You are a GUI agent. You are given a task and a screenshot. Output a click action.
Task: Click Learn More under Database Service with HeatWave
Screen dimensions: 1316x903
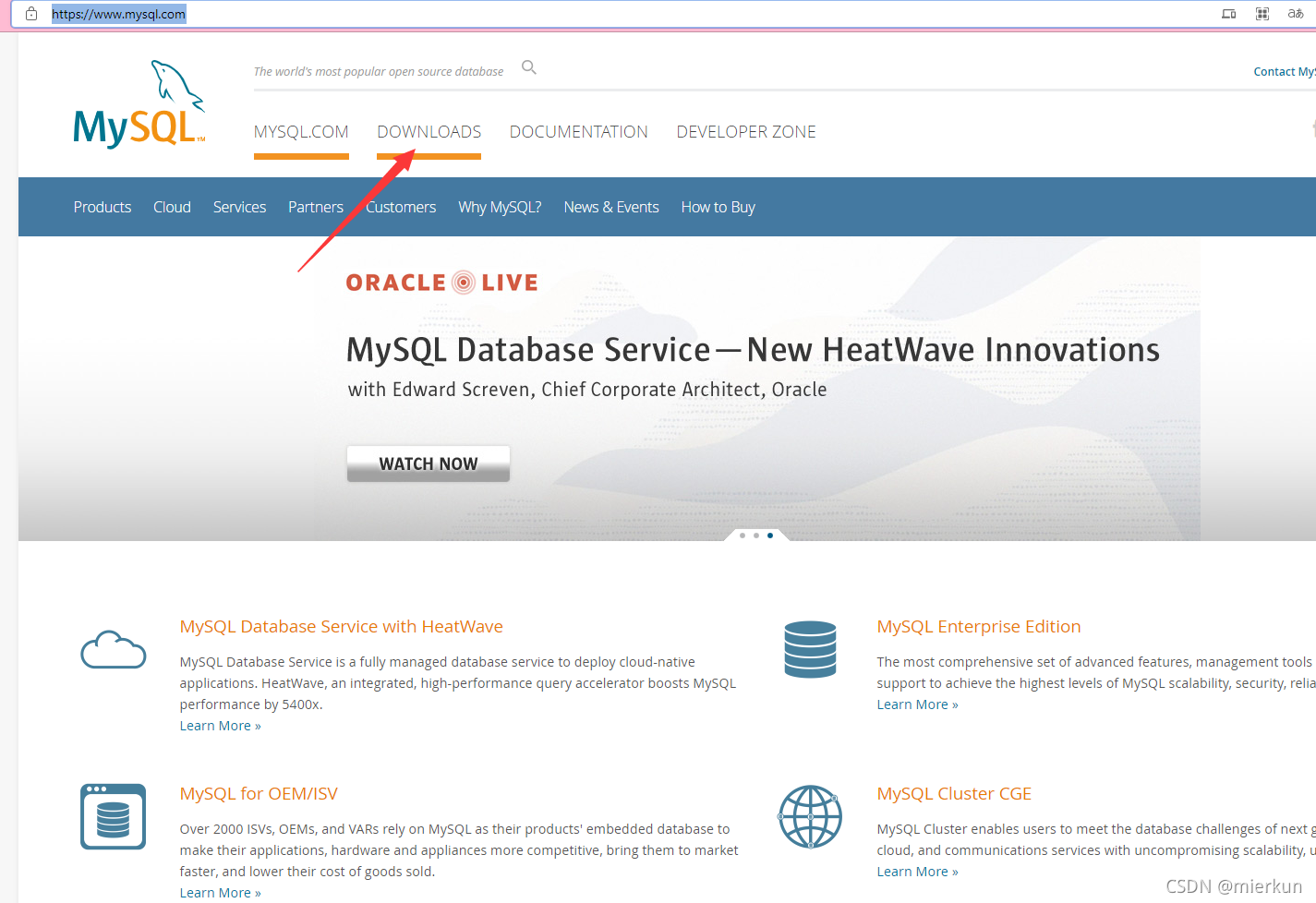(221, 726)
